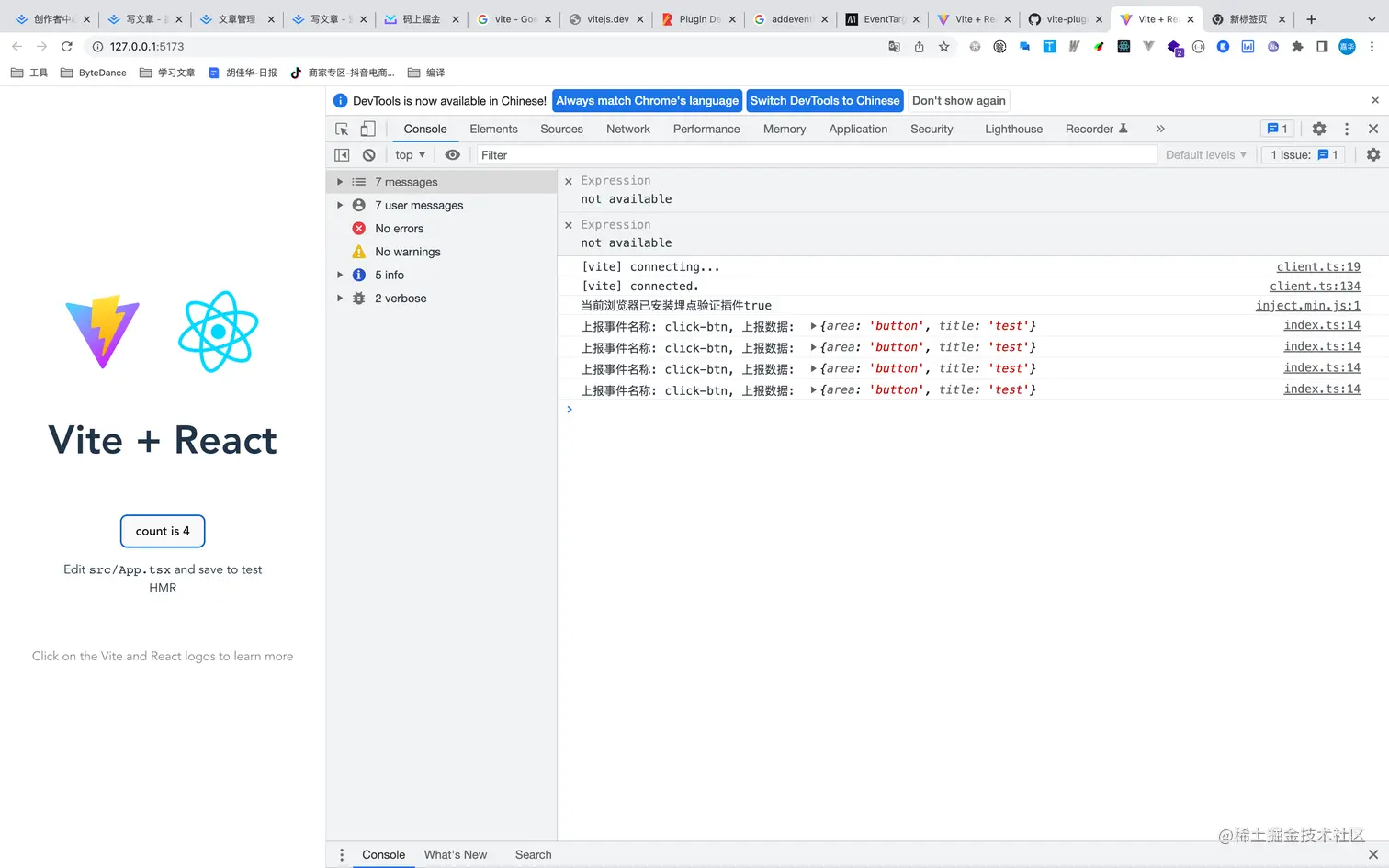Open the DevTools three-dot customize menu
The width and height of the screenshot is (1389, 868).
pos(1347,130)
